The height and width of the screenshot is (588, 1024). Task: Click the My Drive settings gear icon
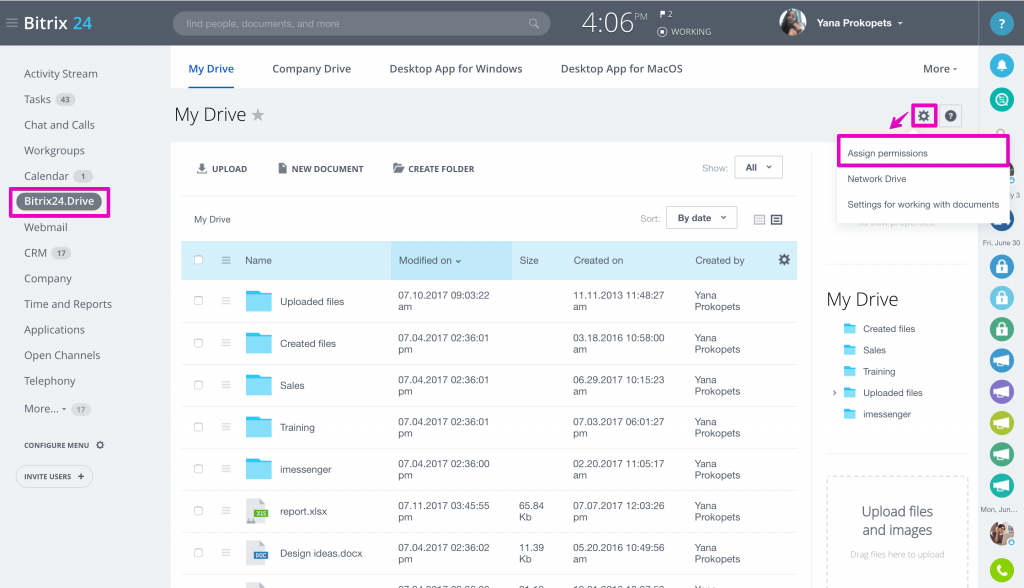tap(923, 116)
